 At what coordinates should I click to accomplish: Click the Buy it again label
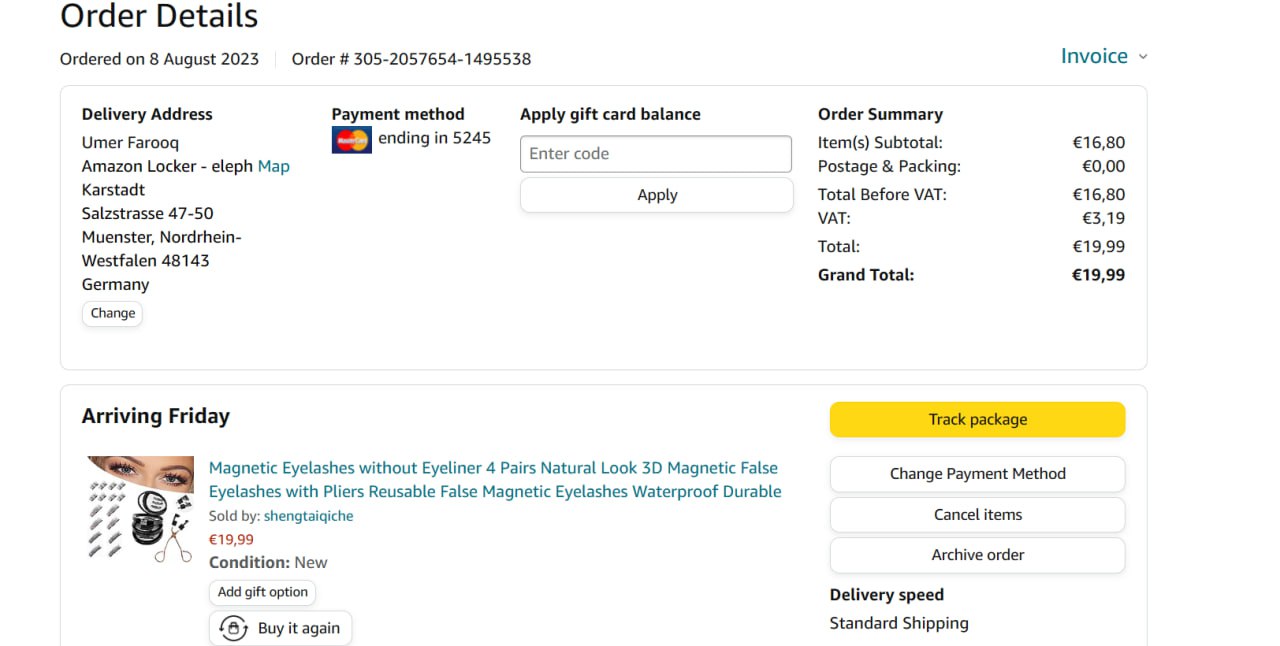pyautogui.click(x=298, y=628)
